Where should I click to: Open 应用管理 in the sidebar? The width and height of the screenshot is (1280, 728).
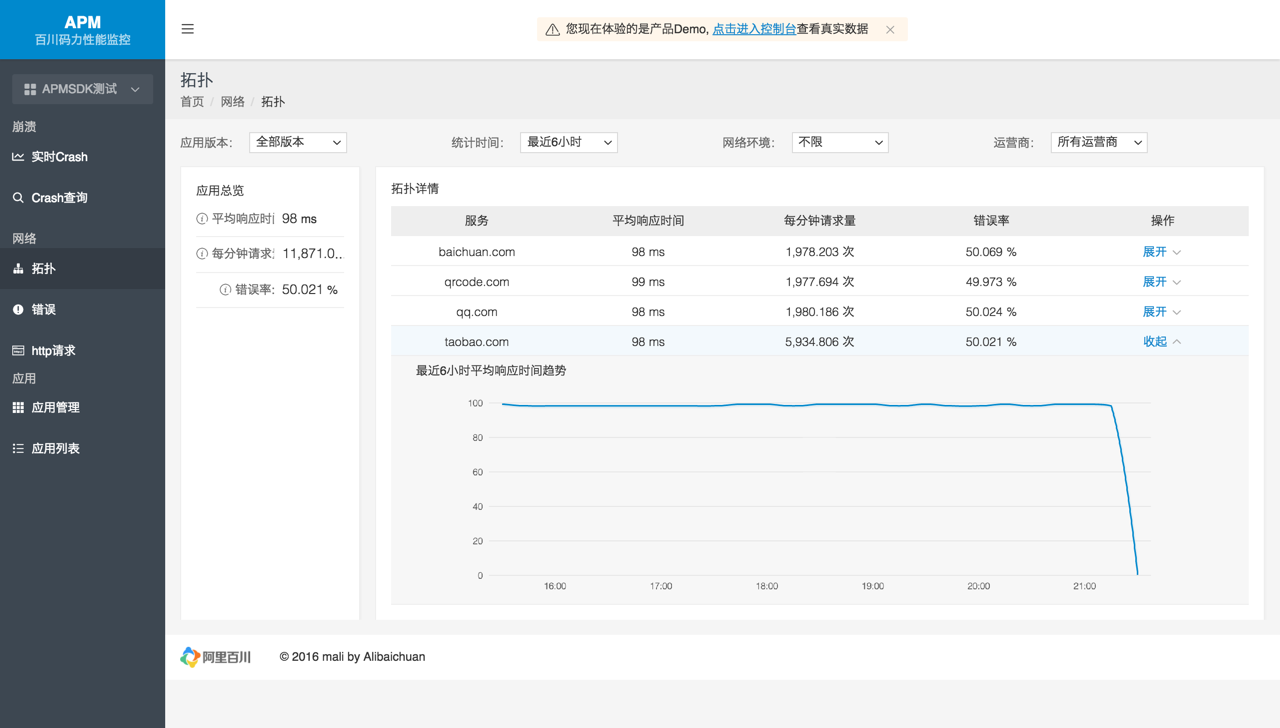click(x=82, y=408)
